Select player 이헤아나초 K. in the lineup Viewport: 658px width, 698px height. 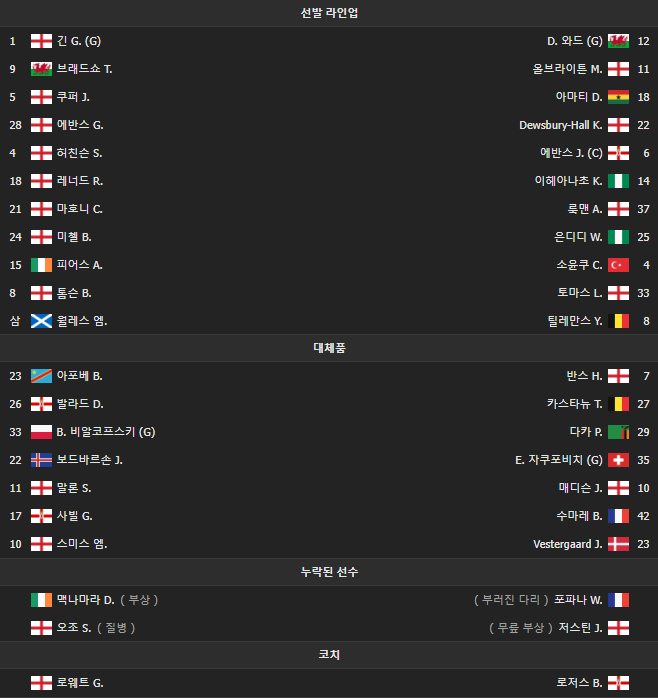click(x=568, y=181)
